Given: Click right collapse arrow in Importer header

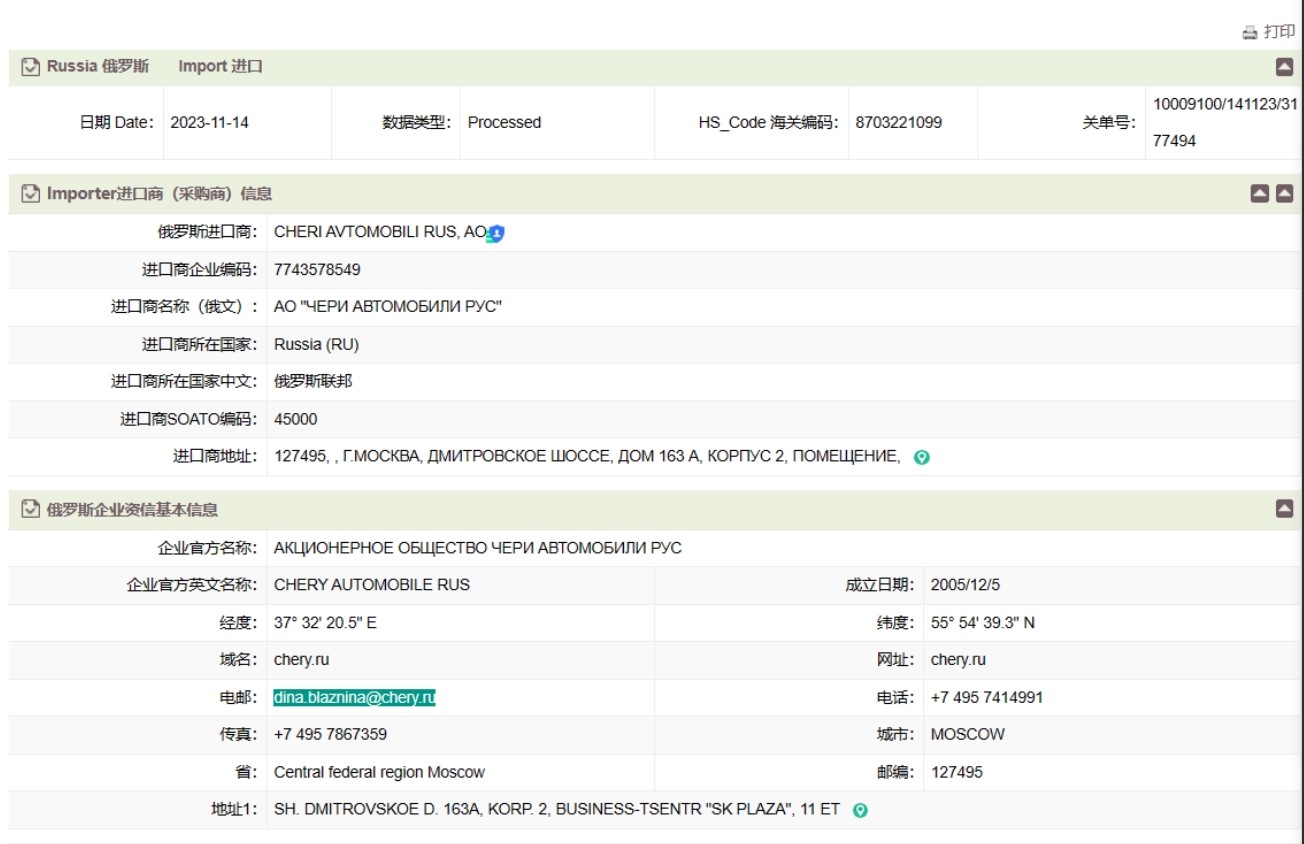Looking at the screenshot, I should [x=1285, y=193].
